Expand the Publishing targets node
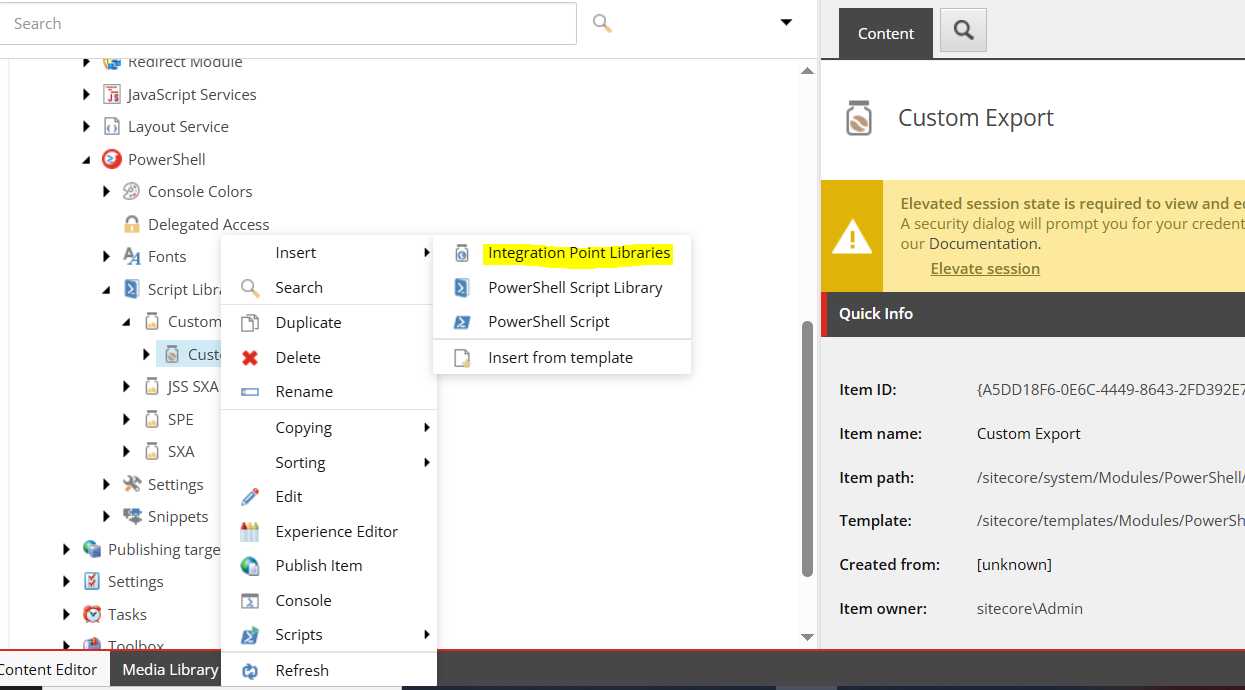 67,550
